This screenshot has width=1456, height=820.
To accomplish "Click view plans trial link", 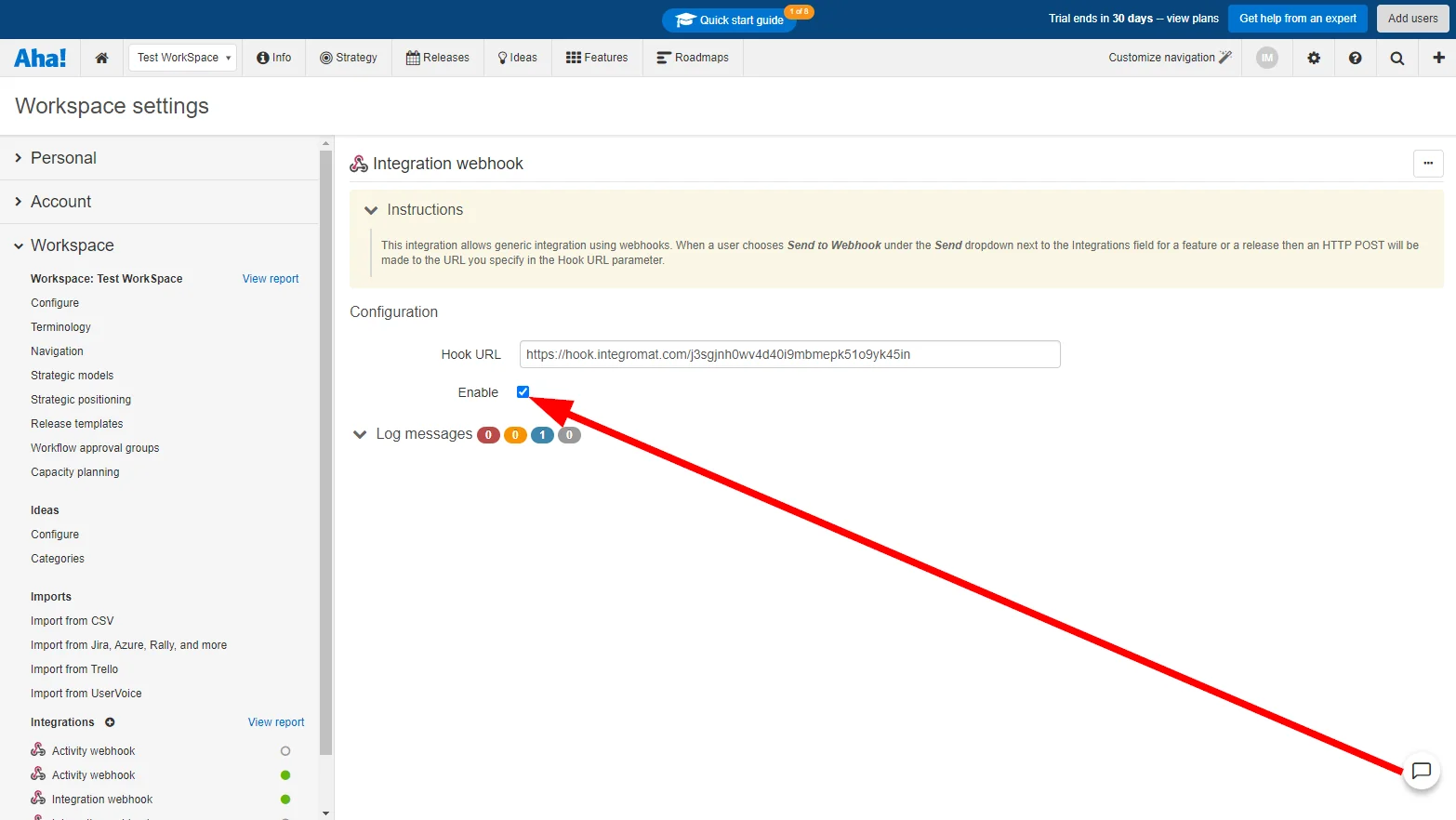I will (1193, 19).
